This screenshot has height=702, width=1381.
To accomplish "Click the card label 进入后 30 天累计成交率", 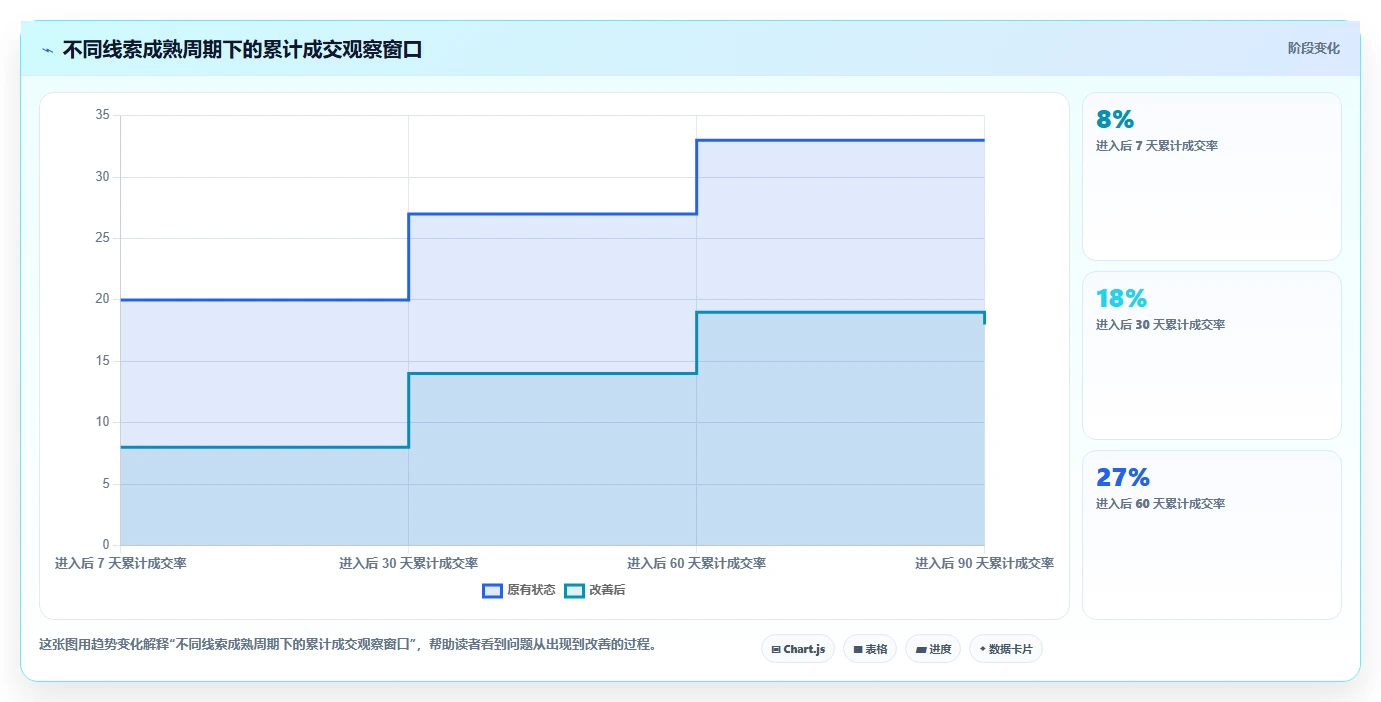I will tap(1160, 325).
